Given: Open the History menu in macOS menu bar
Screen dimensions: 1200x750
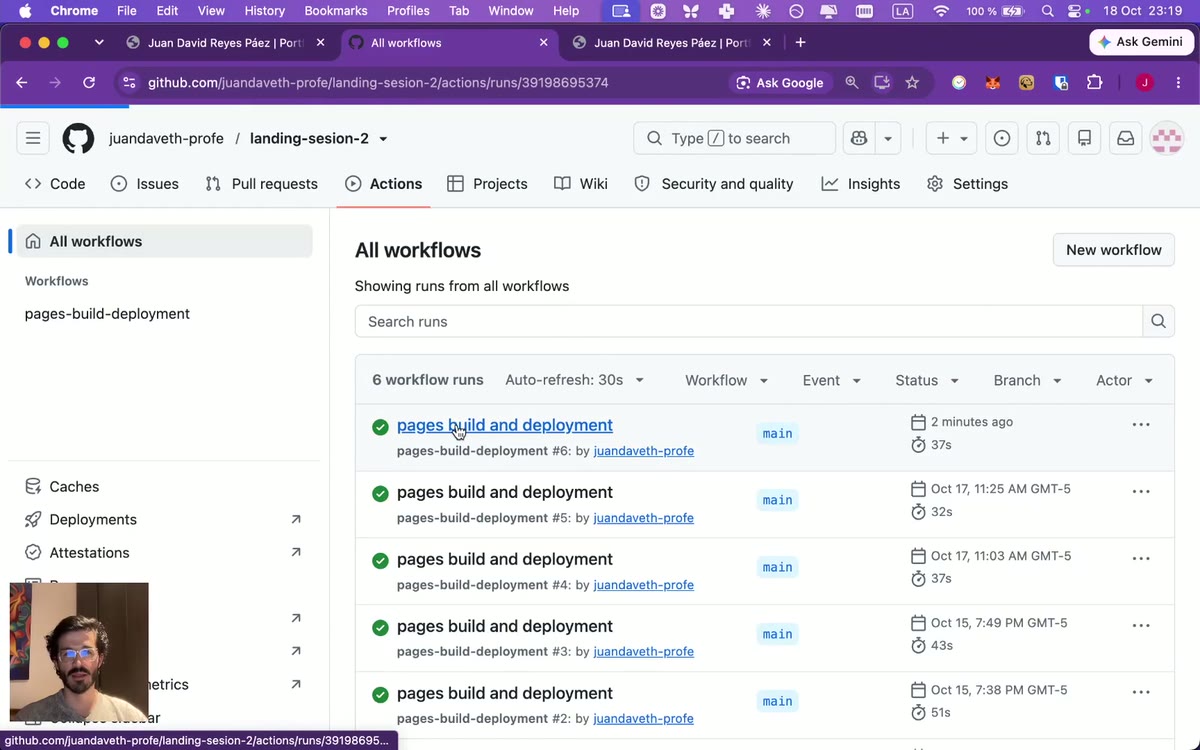Looking at the screenshot, I should pos(264,11).
